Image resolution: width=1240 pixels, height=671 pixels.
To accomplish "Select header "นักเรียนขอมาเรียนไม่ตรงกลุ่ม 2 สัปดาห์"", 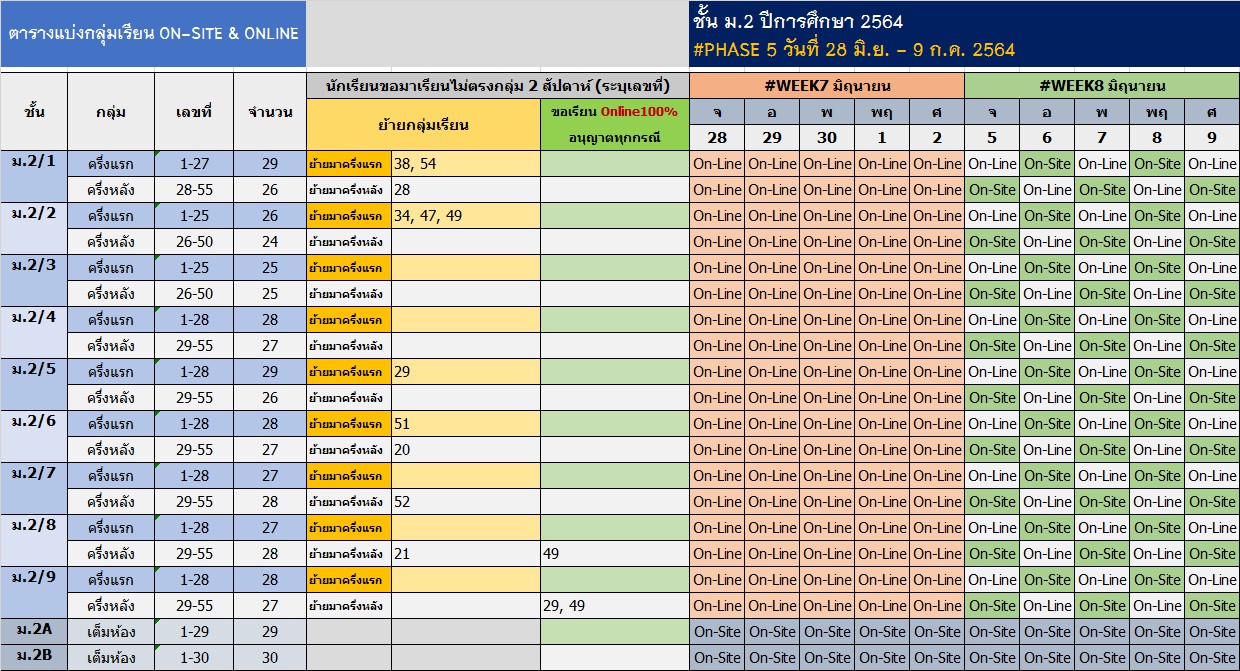I will click(x=498, y=85).
